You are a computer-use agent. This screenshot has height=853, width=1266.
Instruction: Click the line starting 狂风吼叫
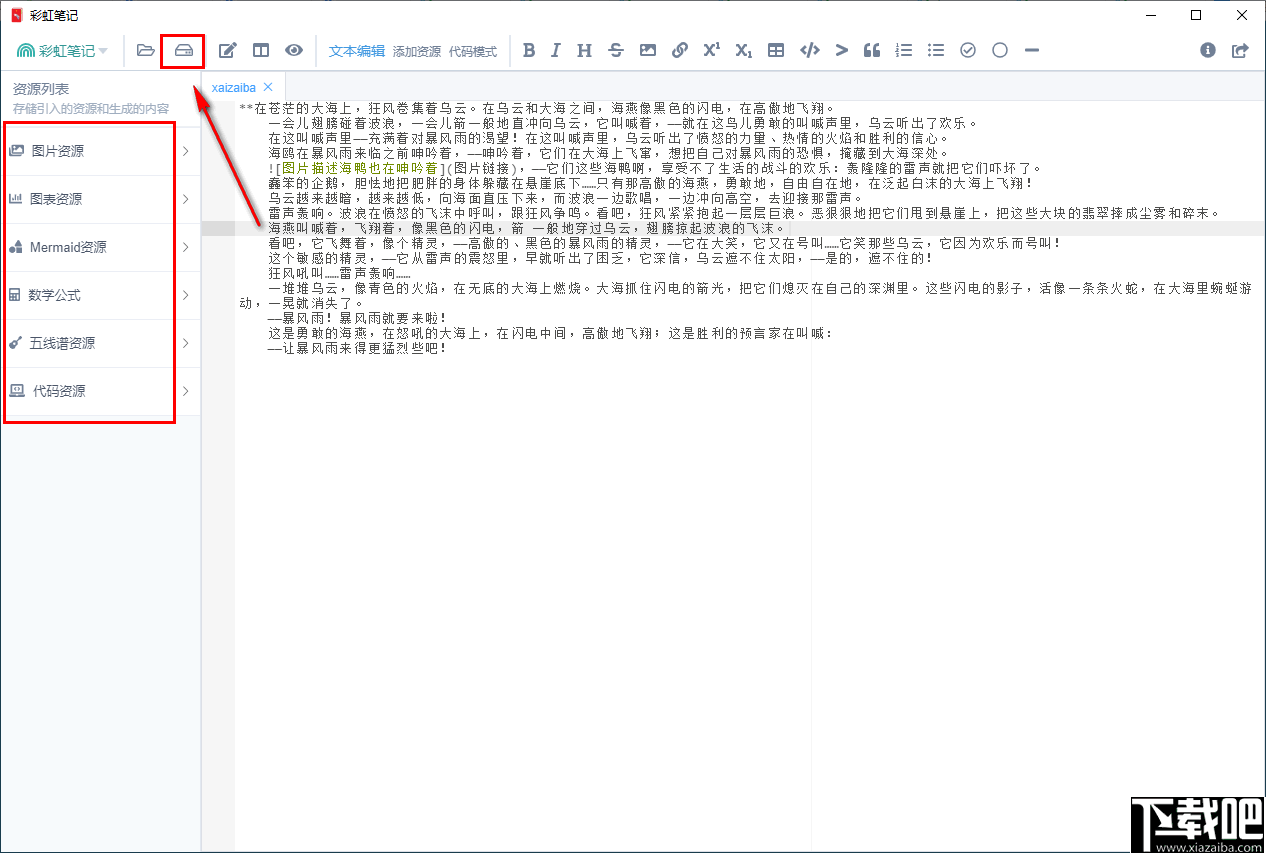tap(340, 273)
